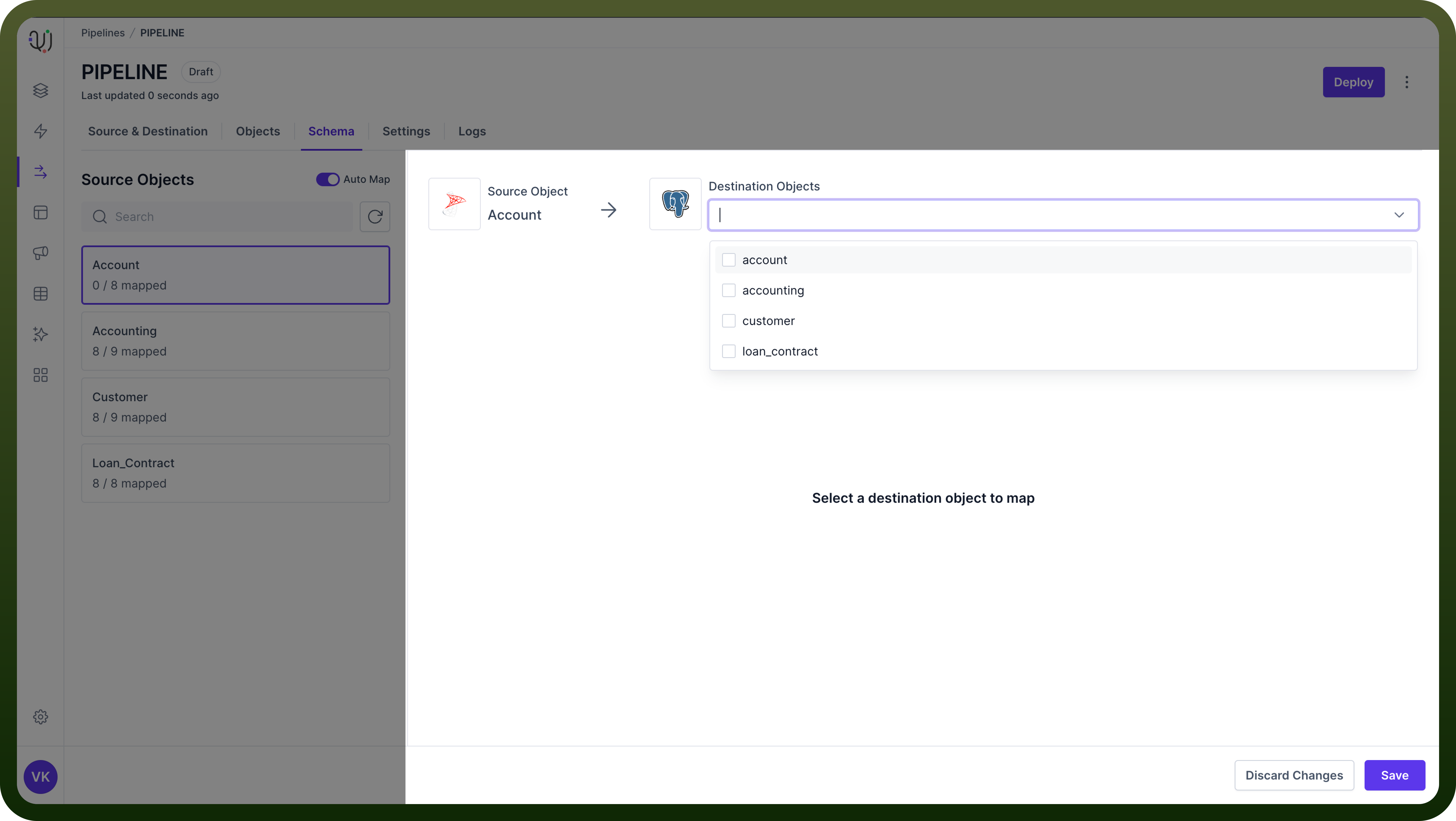
Task: Check the loan_contract destination checkbox
Action: 729,351
